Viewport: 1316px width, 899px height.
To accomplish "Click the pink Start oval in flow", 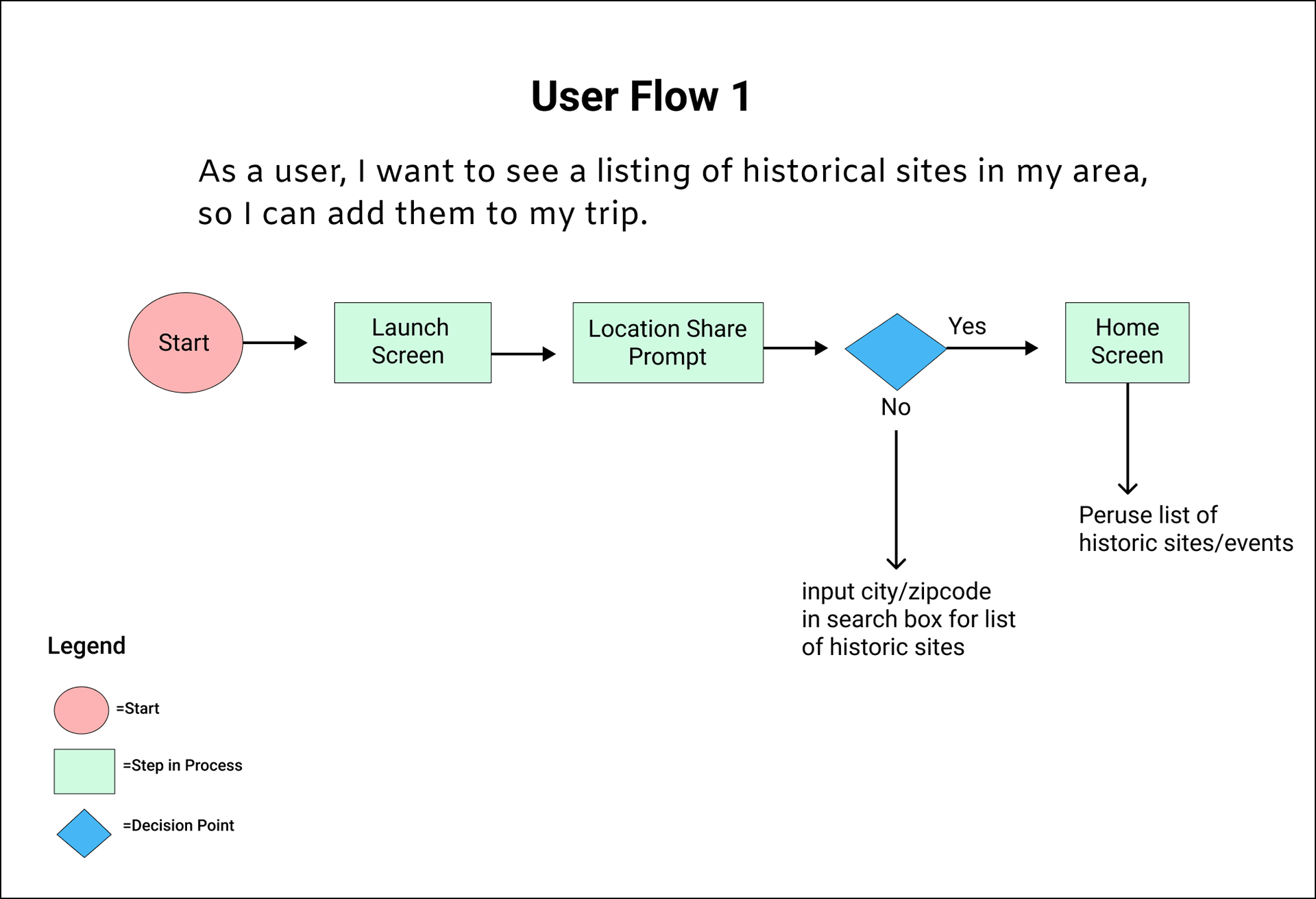I will 186,343.
